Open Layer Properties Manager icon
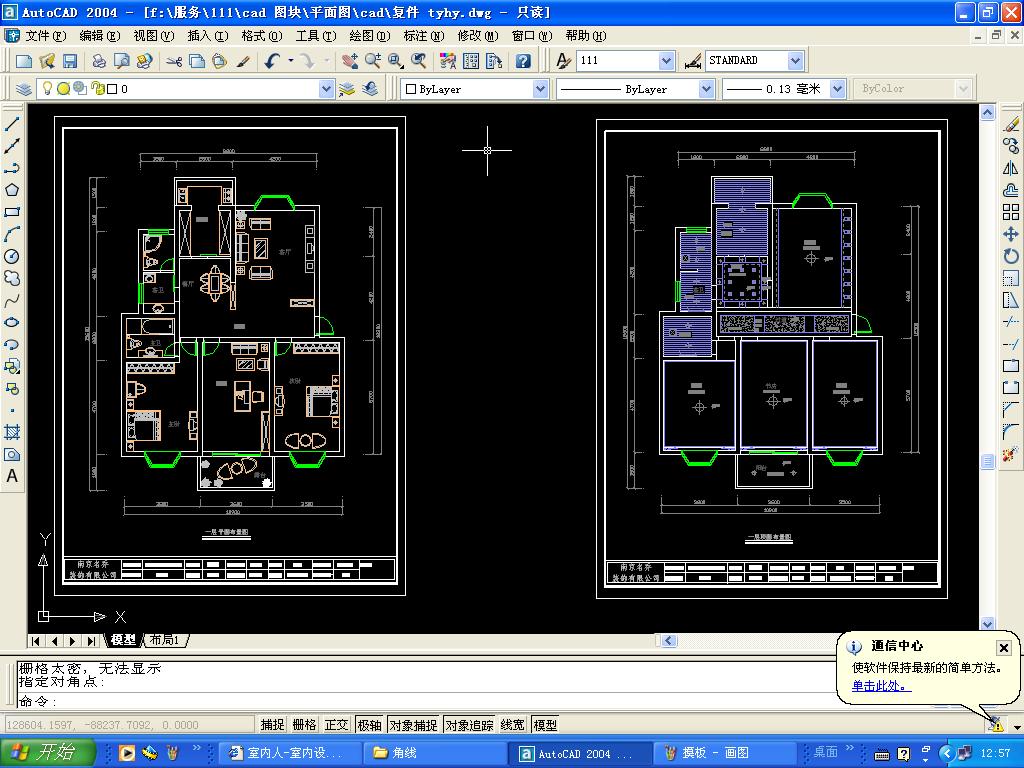The width and height of the screenshot is (1024, 768). click(24, 89)
